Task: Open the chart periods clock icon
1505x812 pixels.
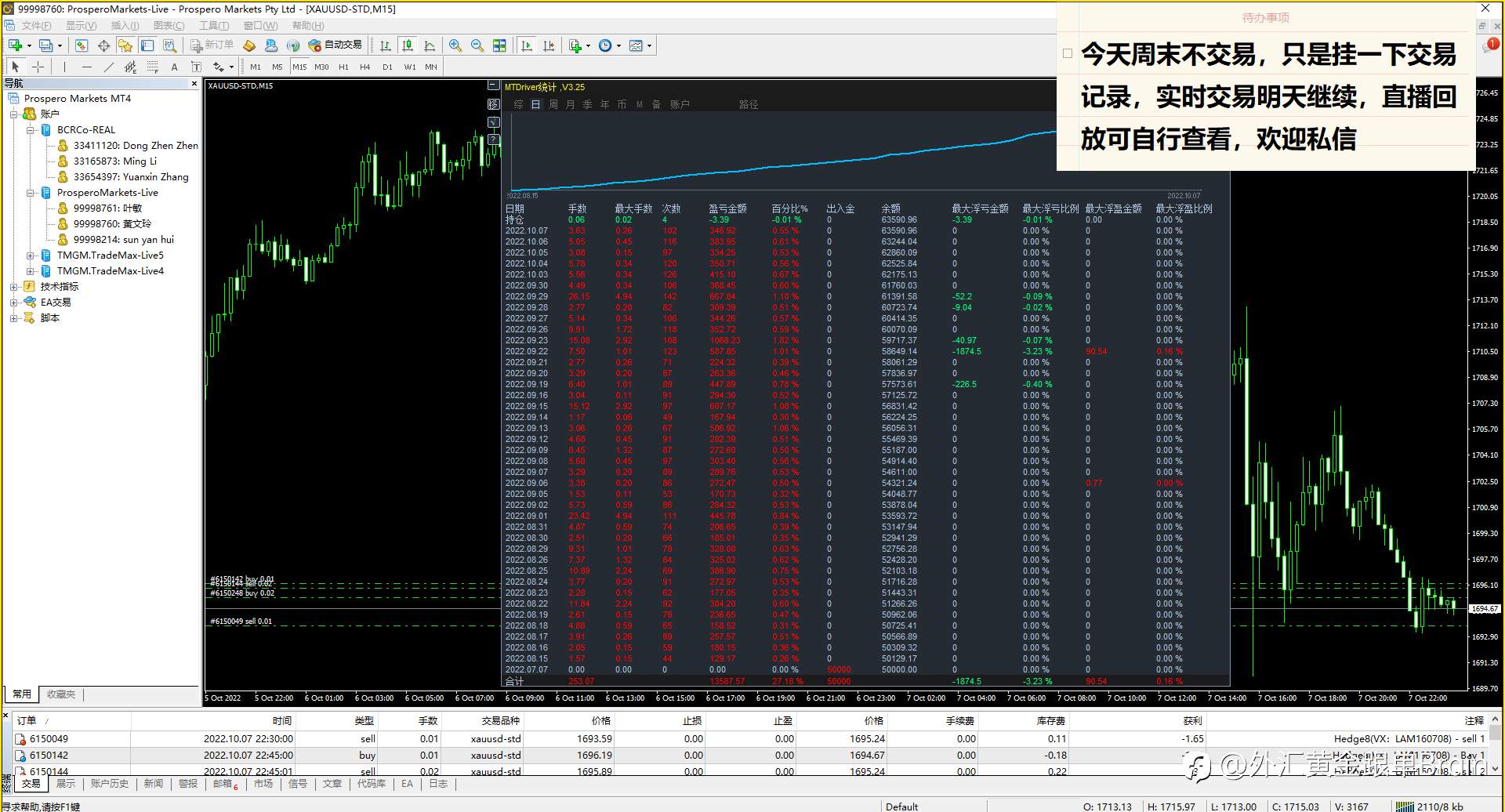Action: pos(605,45)
